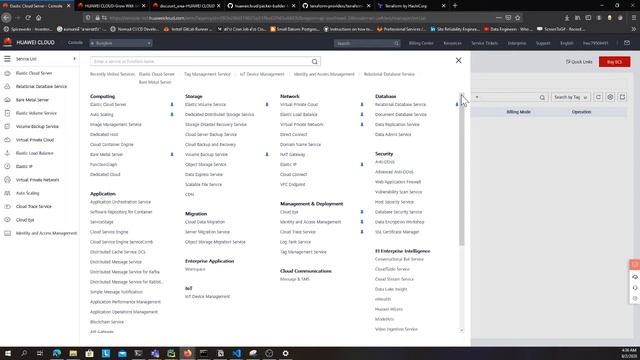
Task: Unpin Elastic Load Balance in Network list
Action: pyautogui.click(x=362, y=115)
